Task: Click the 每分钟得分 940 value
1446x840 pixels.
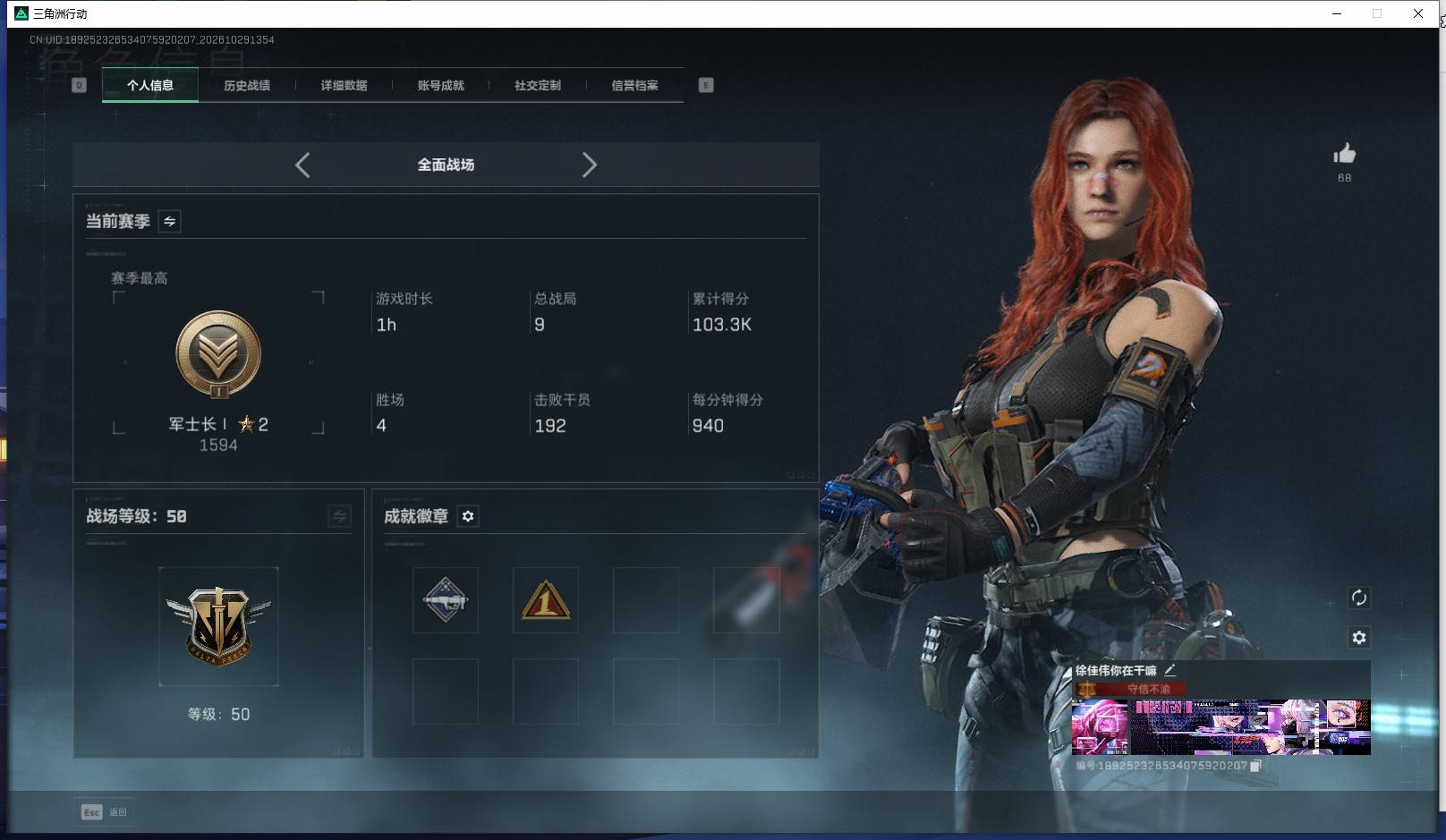Action: [708, 426]
